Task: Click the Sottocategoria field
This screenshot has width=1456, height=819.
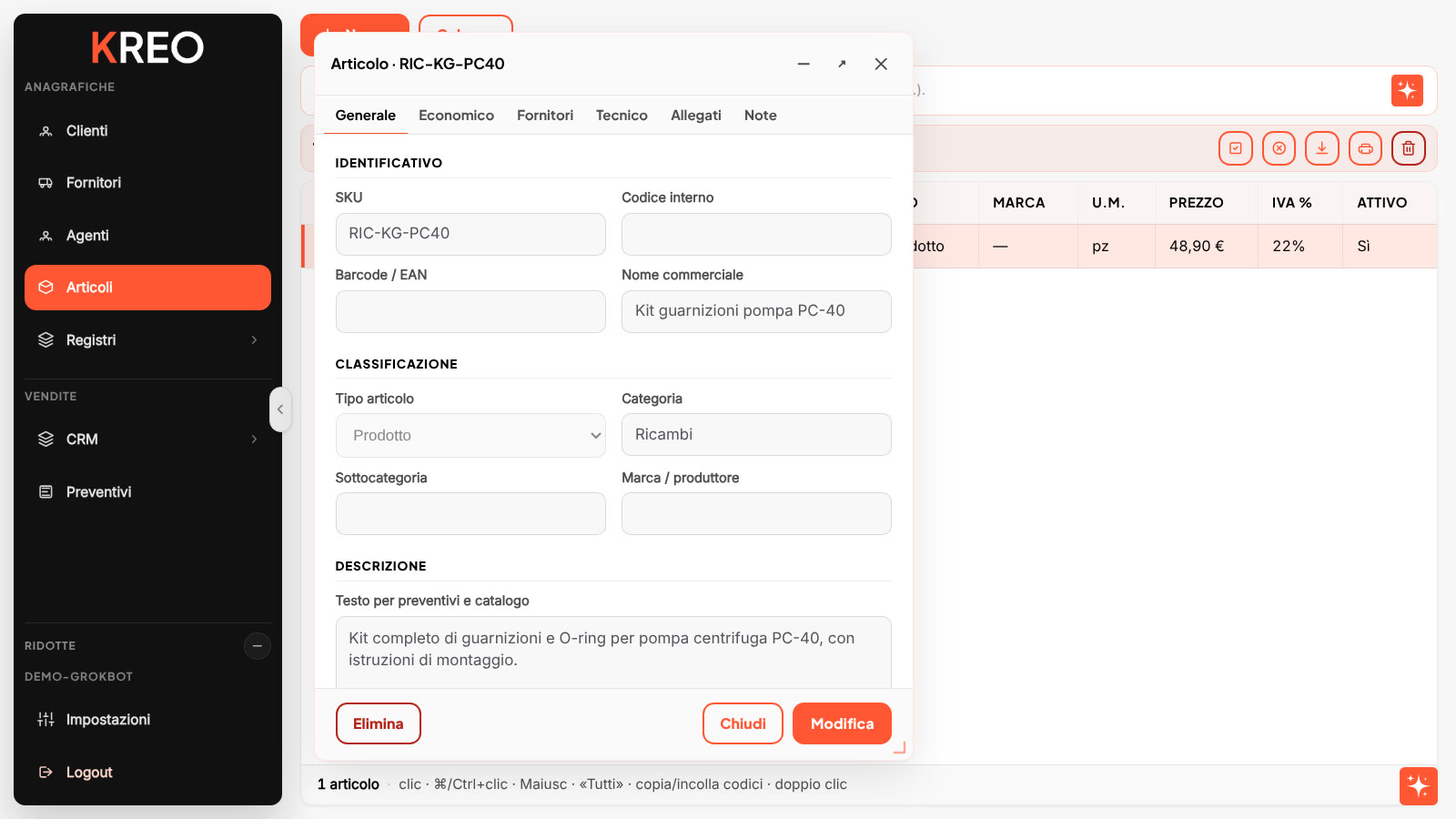Action: tap(470, 514)
